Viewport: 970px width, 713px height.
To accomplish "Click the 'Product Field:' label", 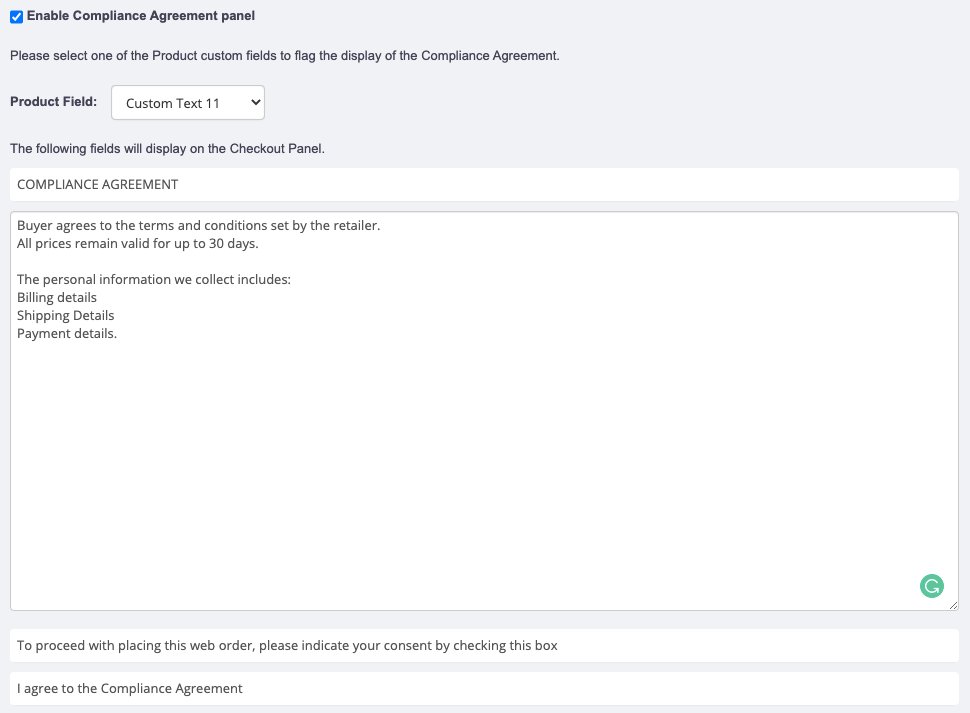I will pos(53,102).
